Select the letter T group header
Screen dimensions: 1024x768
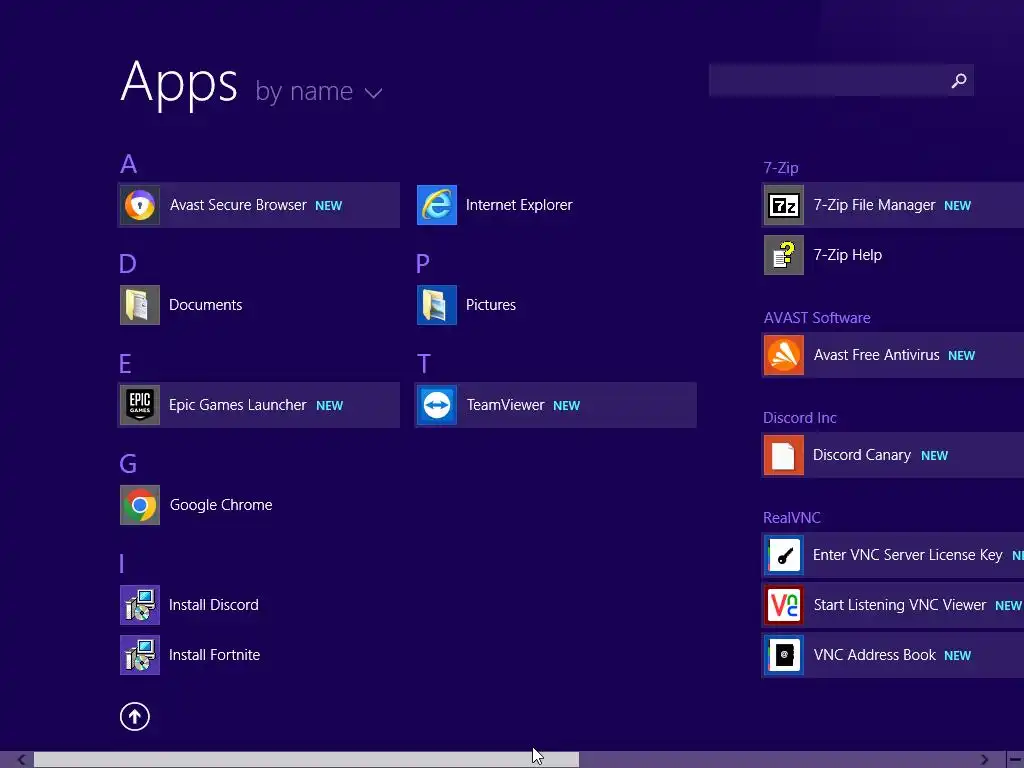(x=424, y=364)
